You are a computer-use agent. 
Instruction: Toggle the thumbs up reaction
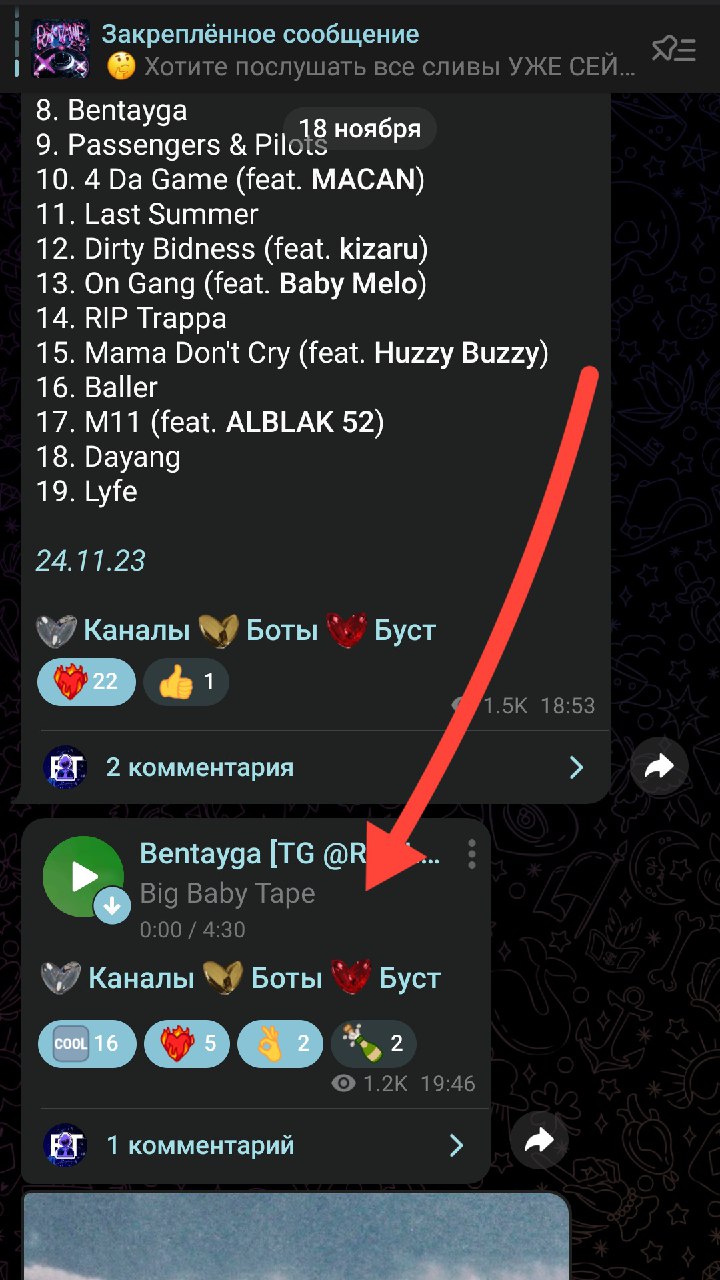point(186,683)
